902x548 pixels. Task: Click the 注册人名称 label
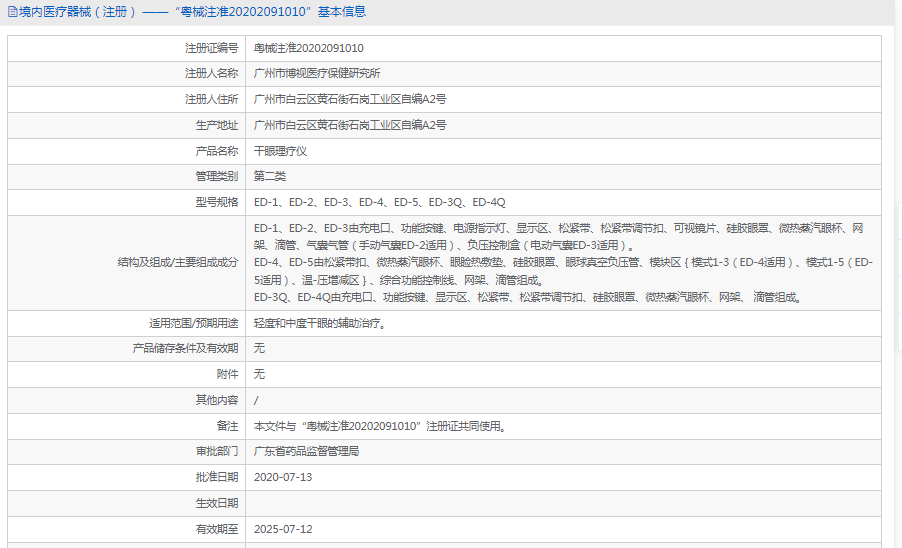211,74
